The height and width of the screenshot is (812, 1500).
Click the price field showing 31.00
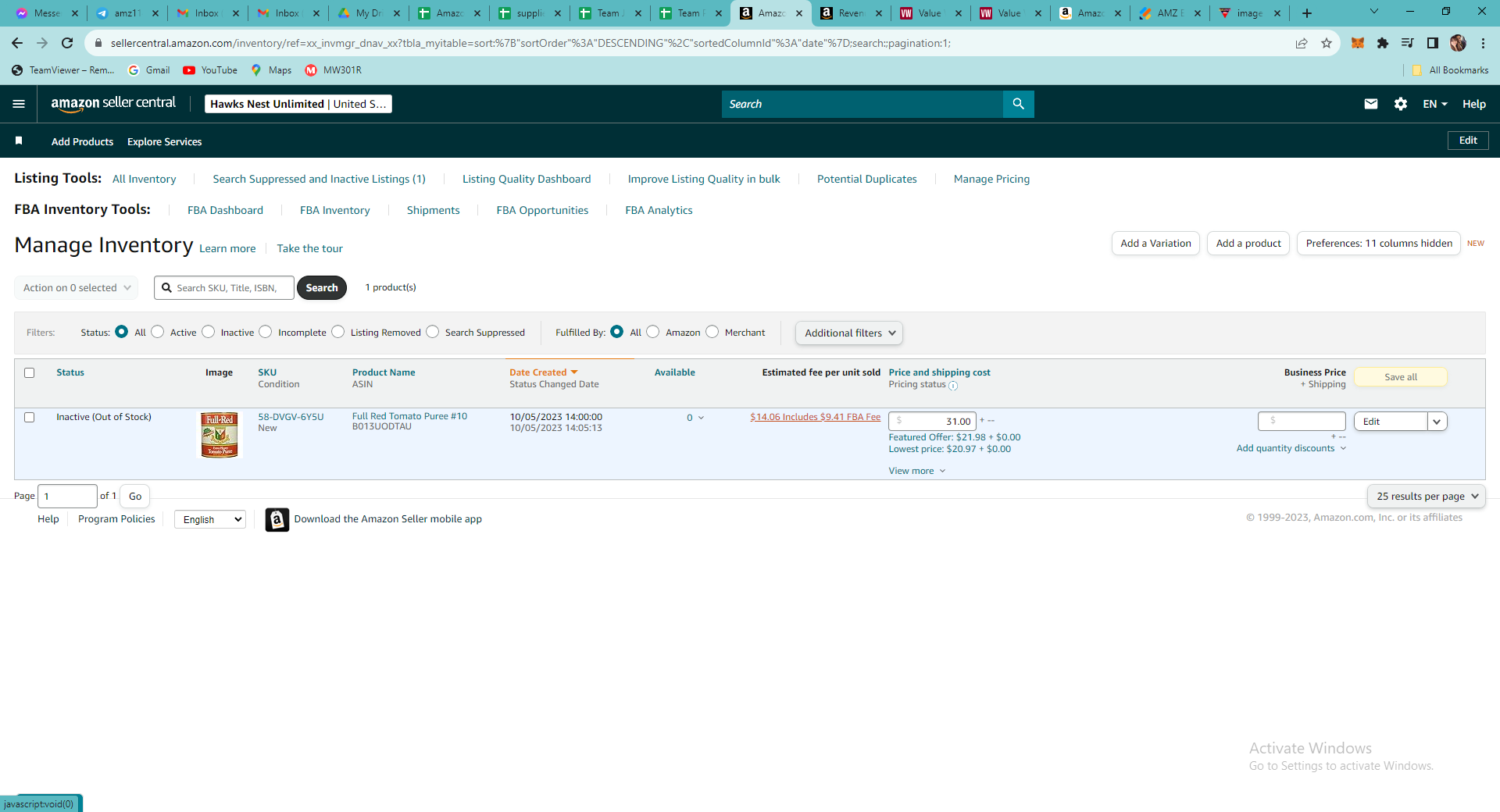(x=932, y=422)
